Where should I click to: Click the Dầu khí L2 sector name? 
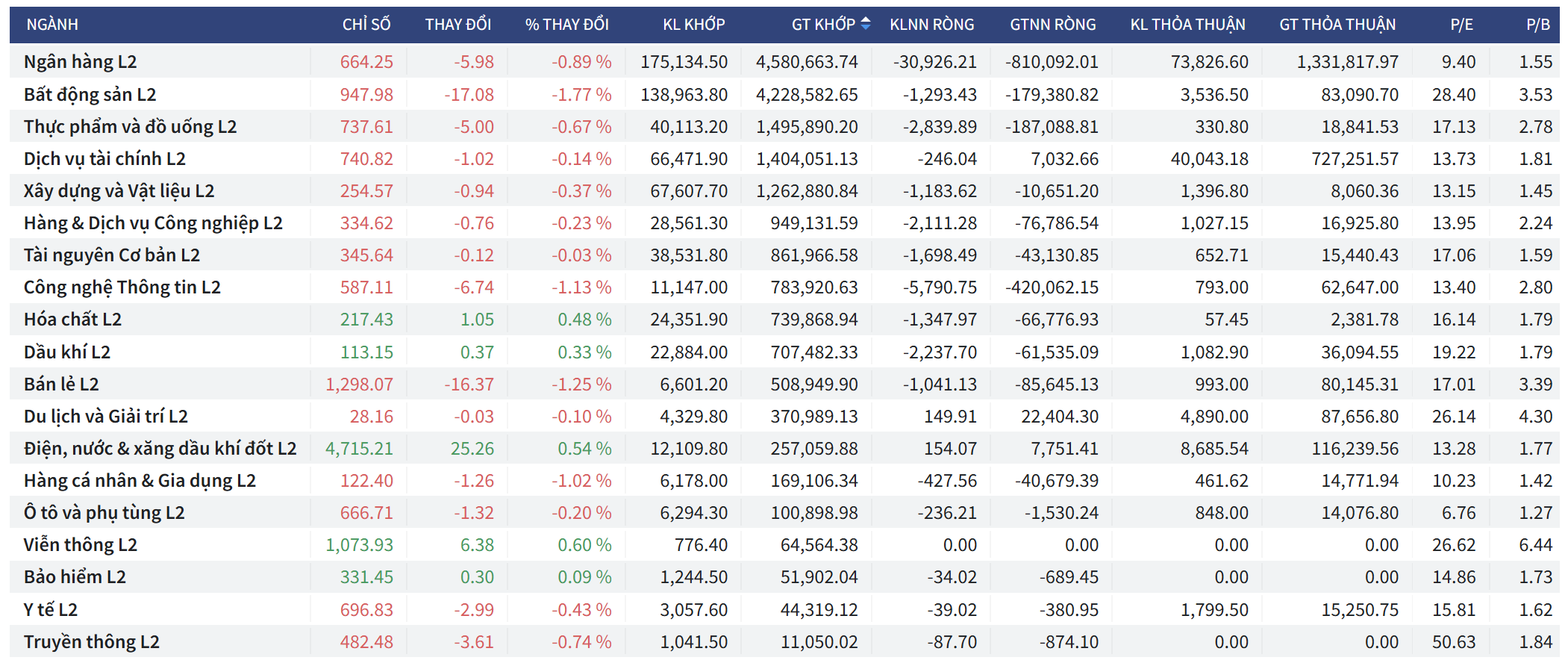coord(66,352)
